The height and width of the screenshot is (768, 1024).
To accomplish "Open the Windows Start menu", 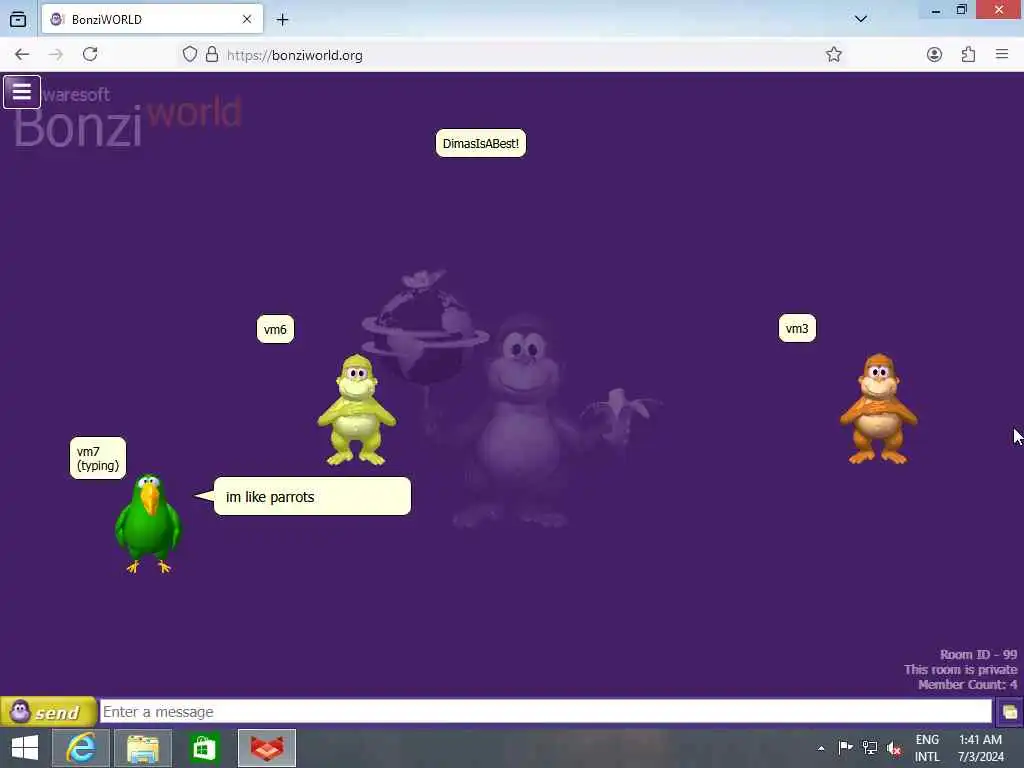I will point(25,748).
